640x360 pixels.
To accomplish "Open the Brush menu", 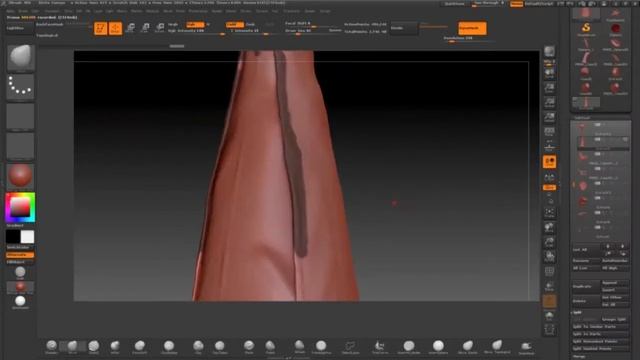I will coord(23,11).
